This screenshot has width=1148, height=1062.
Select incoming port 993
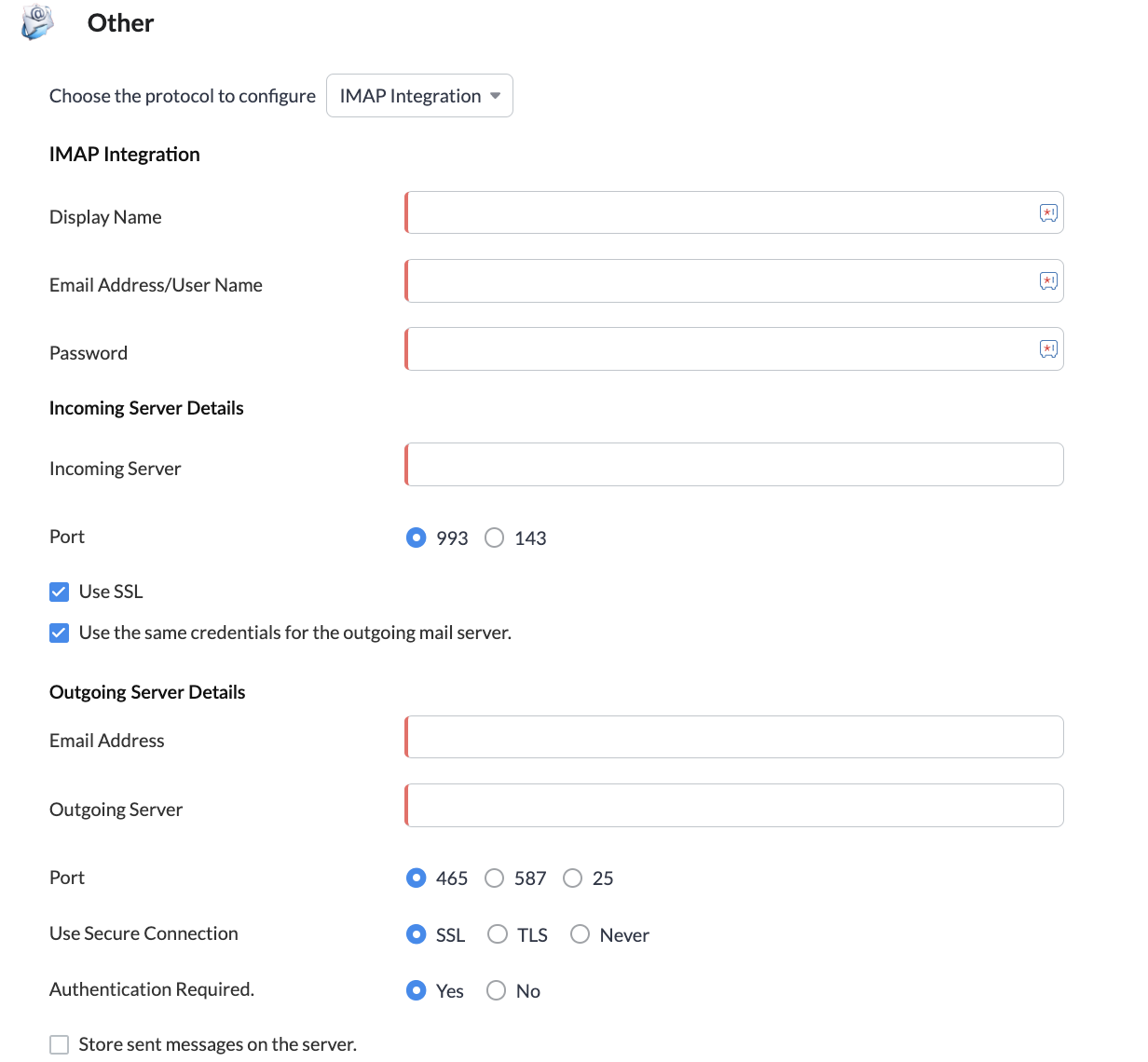pos(417,538)
